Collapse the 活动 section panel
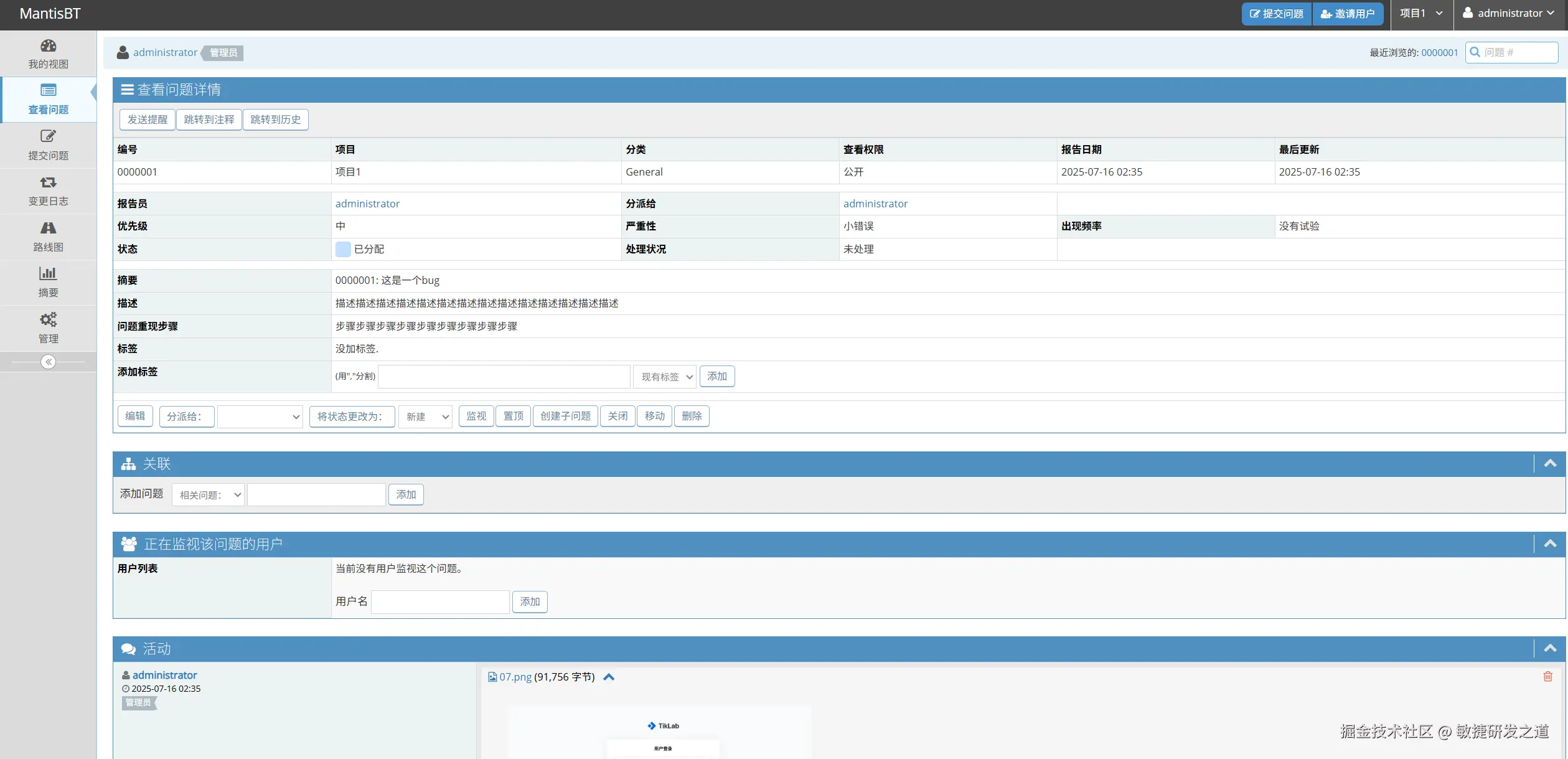 (x=1550, y=648)
